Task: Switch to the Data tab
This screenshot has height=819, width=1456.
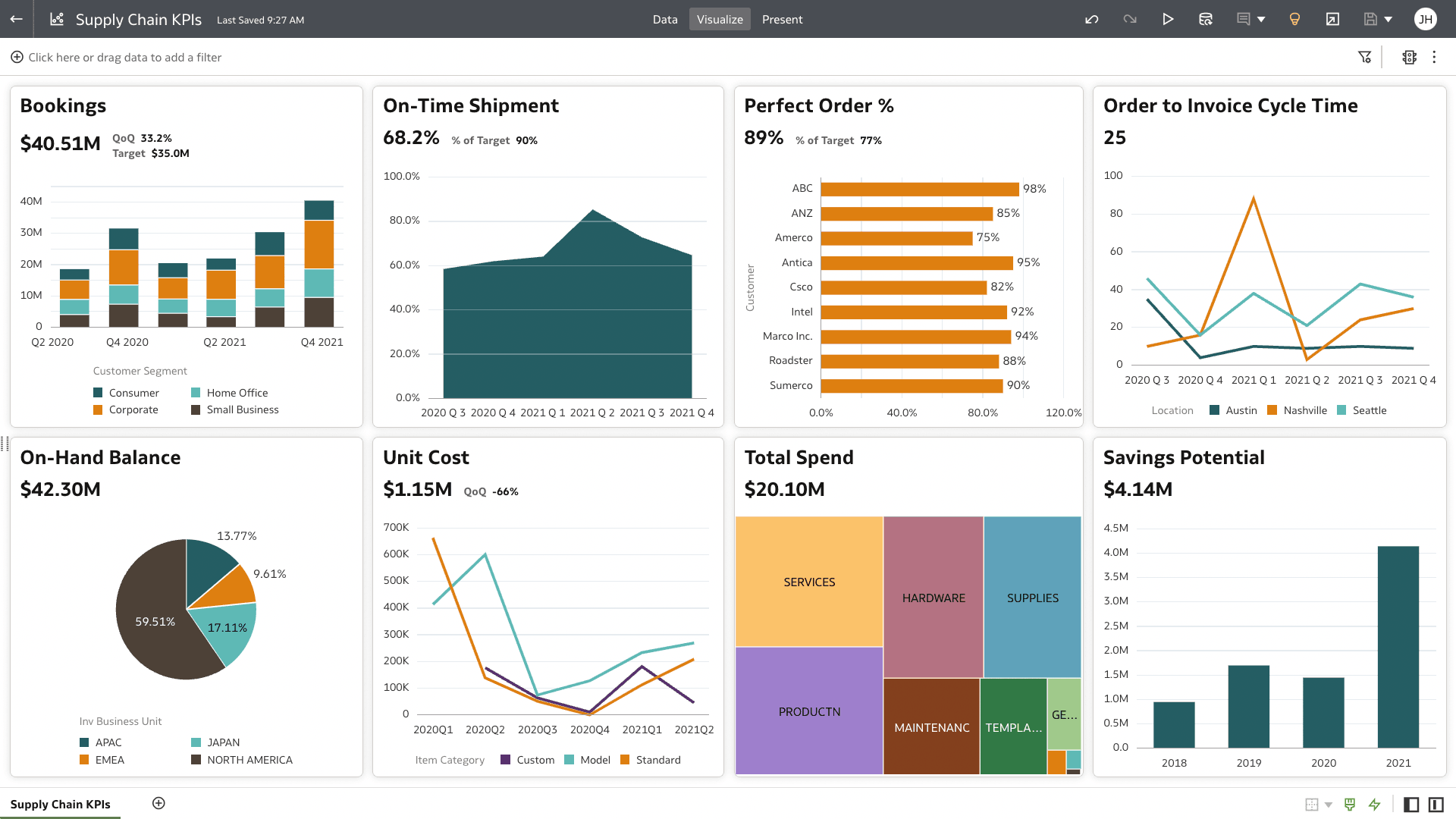Action: tap(665, 19)
